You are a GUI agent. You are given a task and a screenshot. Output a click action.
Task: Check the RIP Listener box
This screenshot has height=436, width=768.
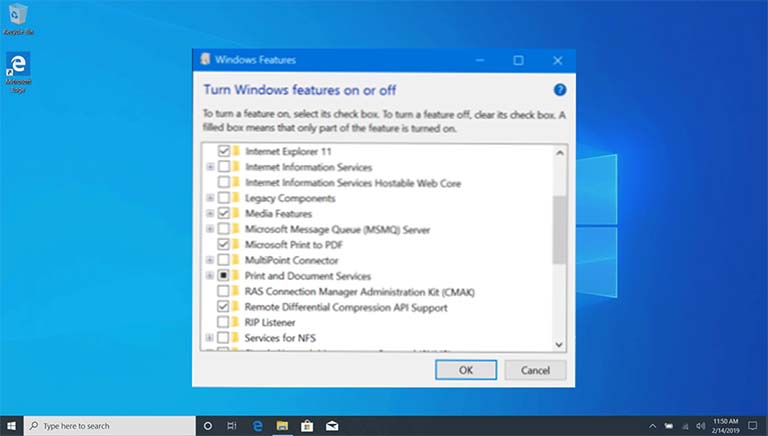pyautogui.click(x=223, y=322)
